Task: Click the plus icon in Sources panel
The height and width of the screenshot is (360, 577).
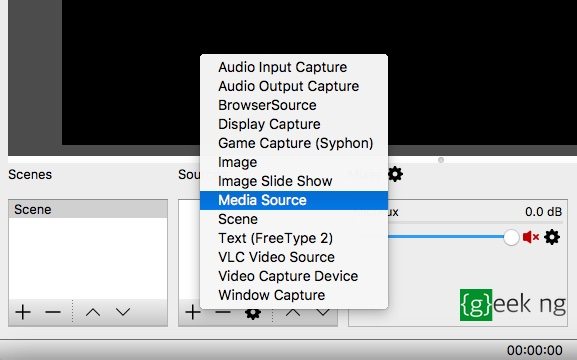Action: 192,313
